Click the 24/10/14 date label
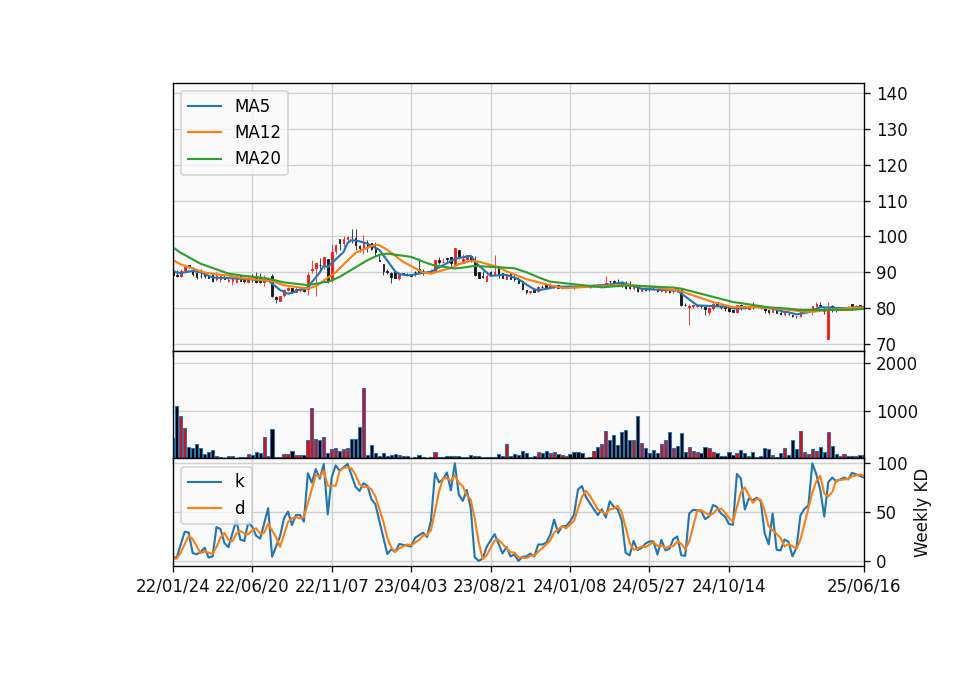This screenshot has height=690, width=960. click(x=729, y=587)
